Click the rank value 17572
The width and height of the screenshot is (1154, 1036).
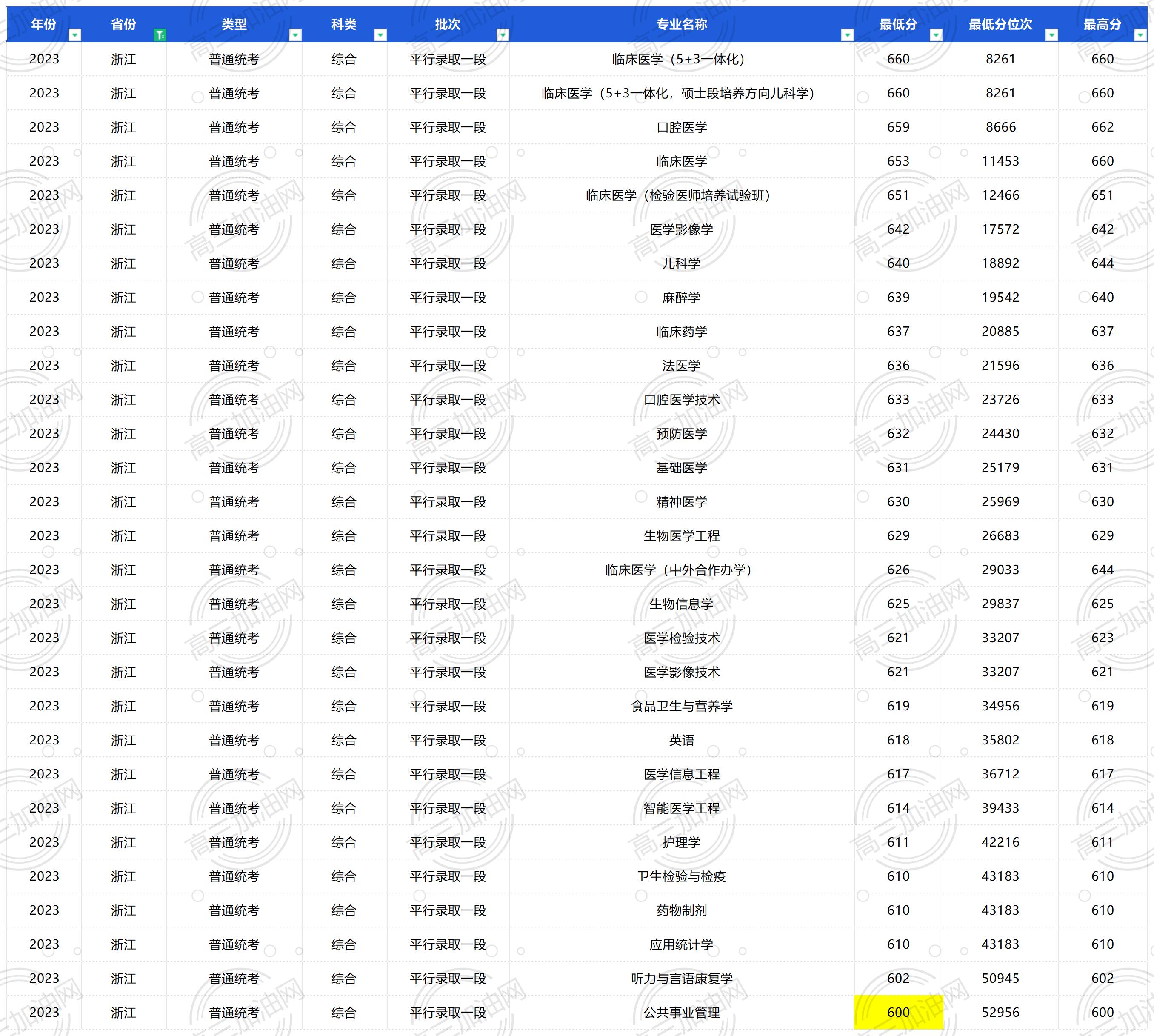tap(1000, 229)
